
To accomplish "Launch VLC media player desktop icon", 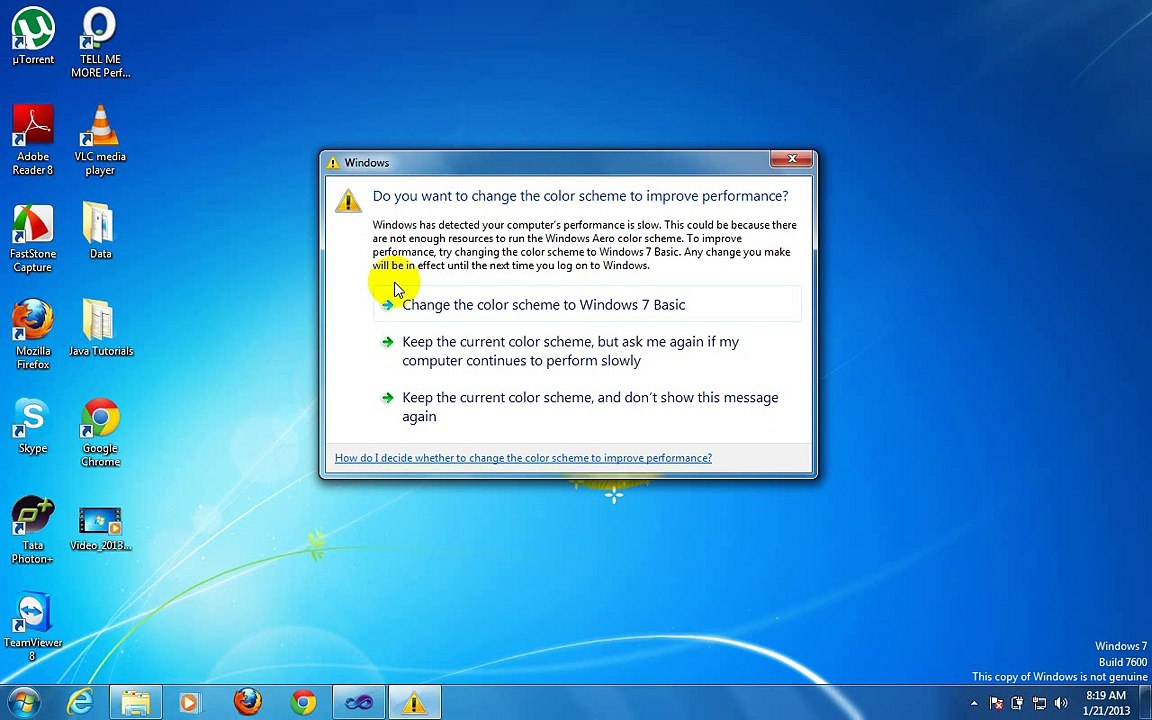I will pyautogui.click(x=100, y=139).
